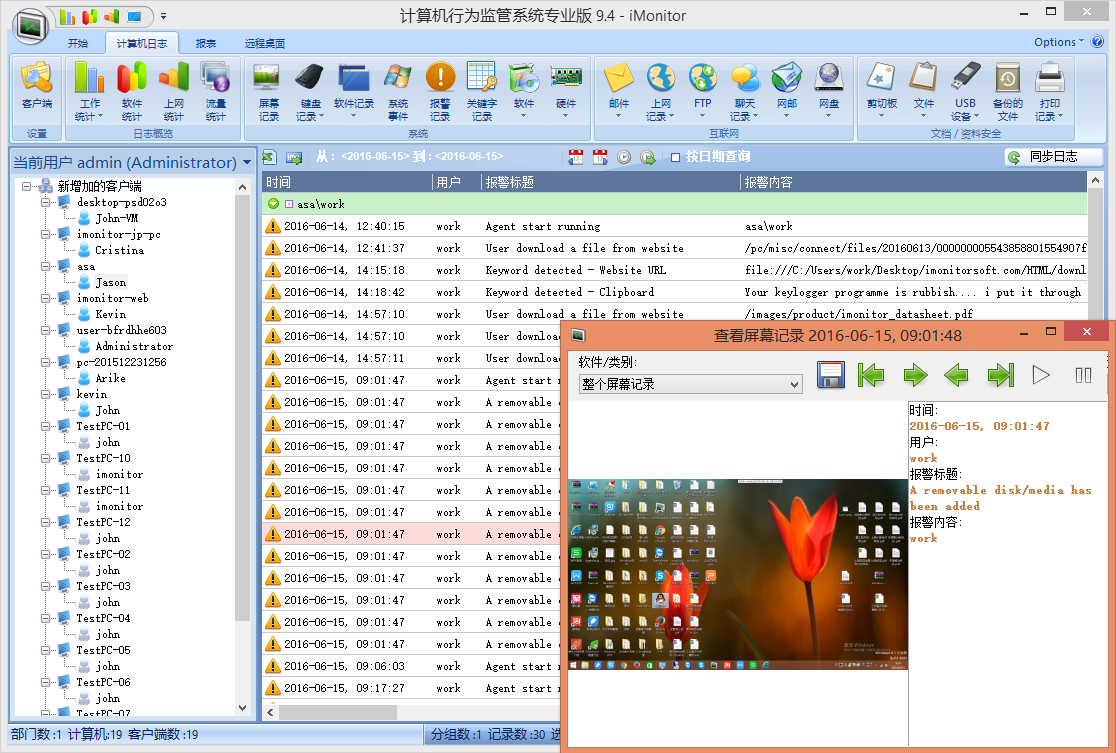Click the 剪切板 clipboard icon
Image resolution: width=1116 pixels, height=753 pixels.
tap(881, 88)
